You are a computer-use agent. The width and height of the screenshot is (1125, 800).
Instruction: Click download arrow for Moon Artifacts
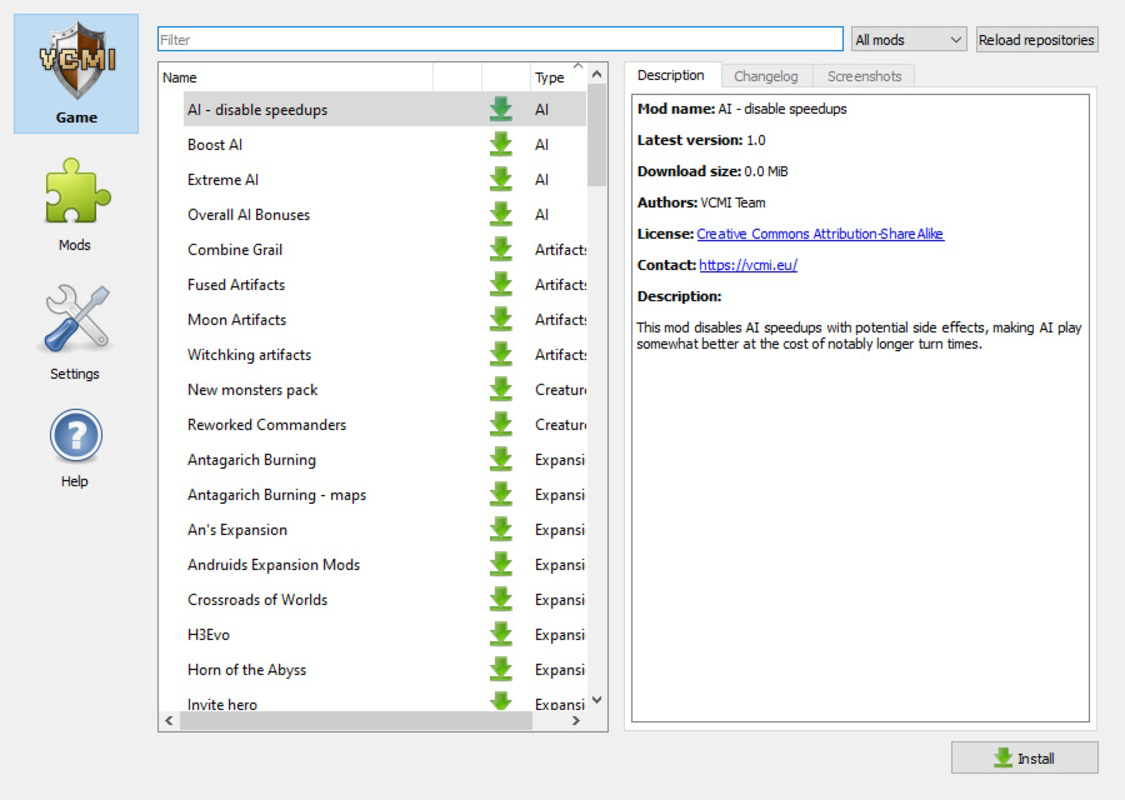click(x=501, y=319)
